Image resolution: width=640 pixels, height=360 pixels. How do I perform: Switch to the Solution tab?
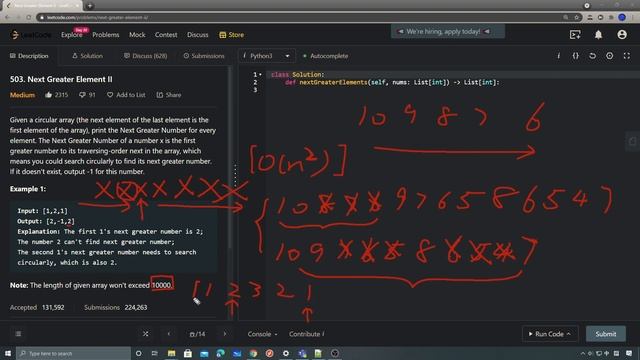[x=87, y=56]
